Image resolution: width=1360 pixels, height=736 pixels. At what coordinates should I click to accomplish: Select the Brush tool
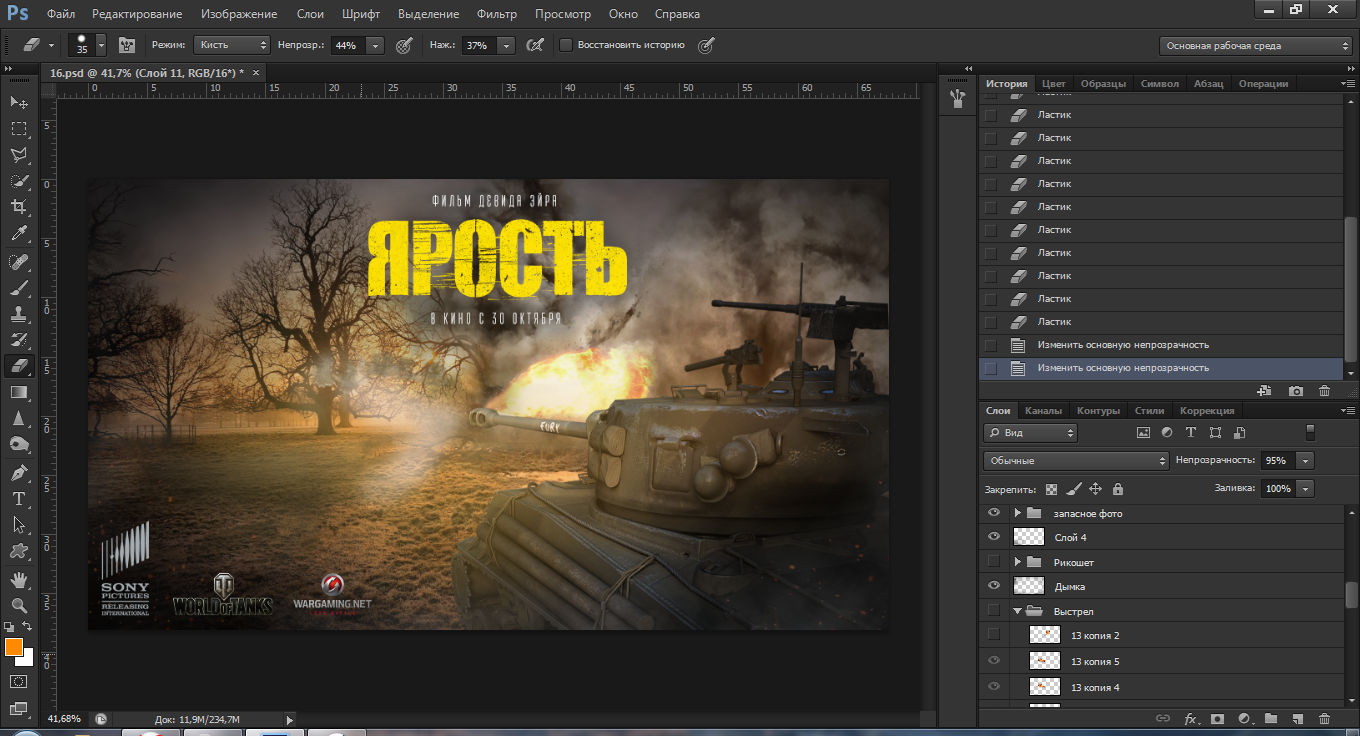18,288
